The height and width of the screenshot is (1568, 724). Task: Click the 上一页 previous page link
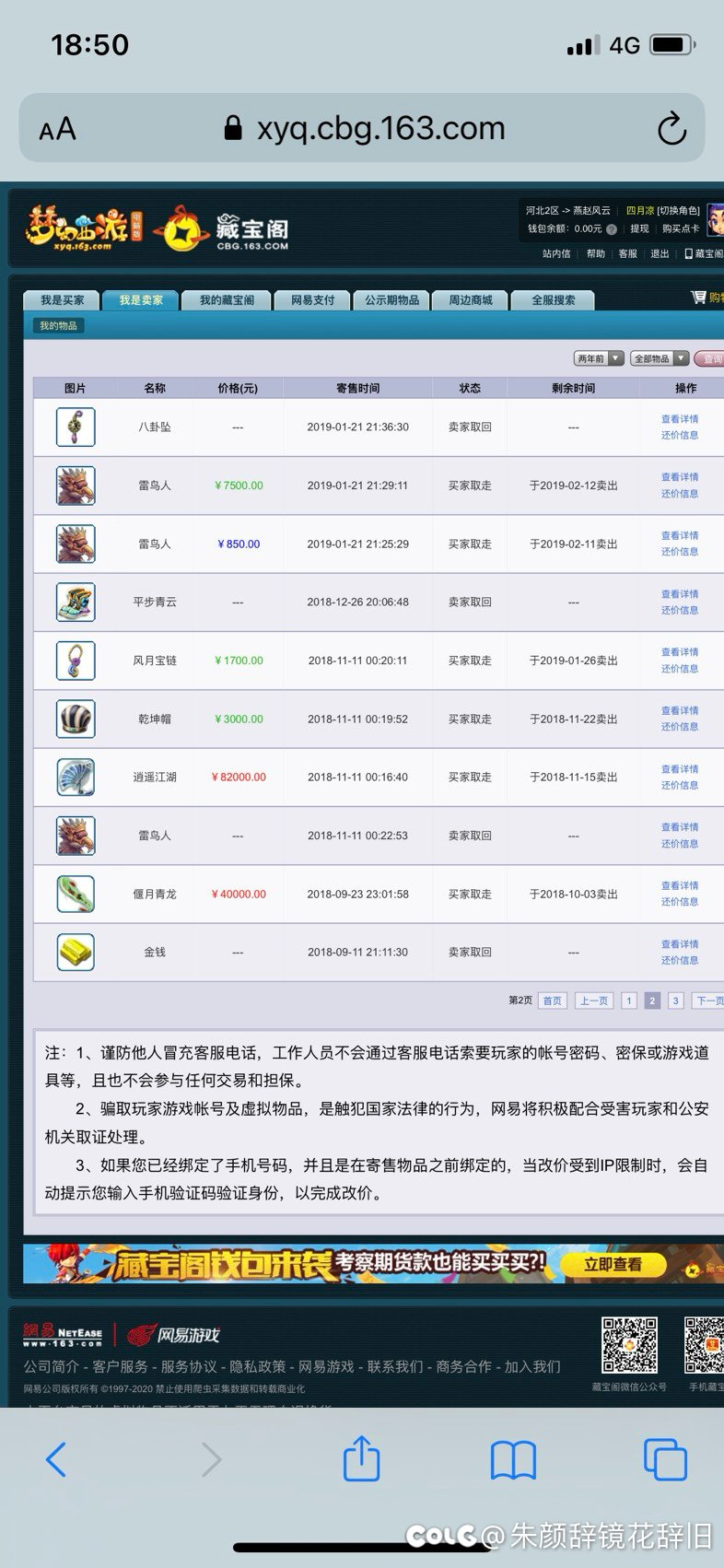(593, 1000)
